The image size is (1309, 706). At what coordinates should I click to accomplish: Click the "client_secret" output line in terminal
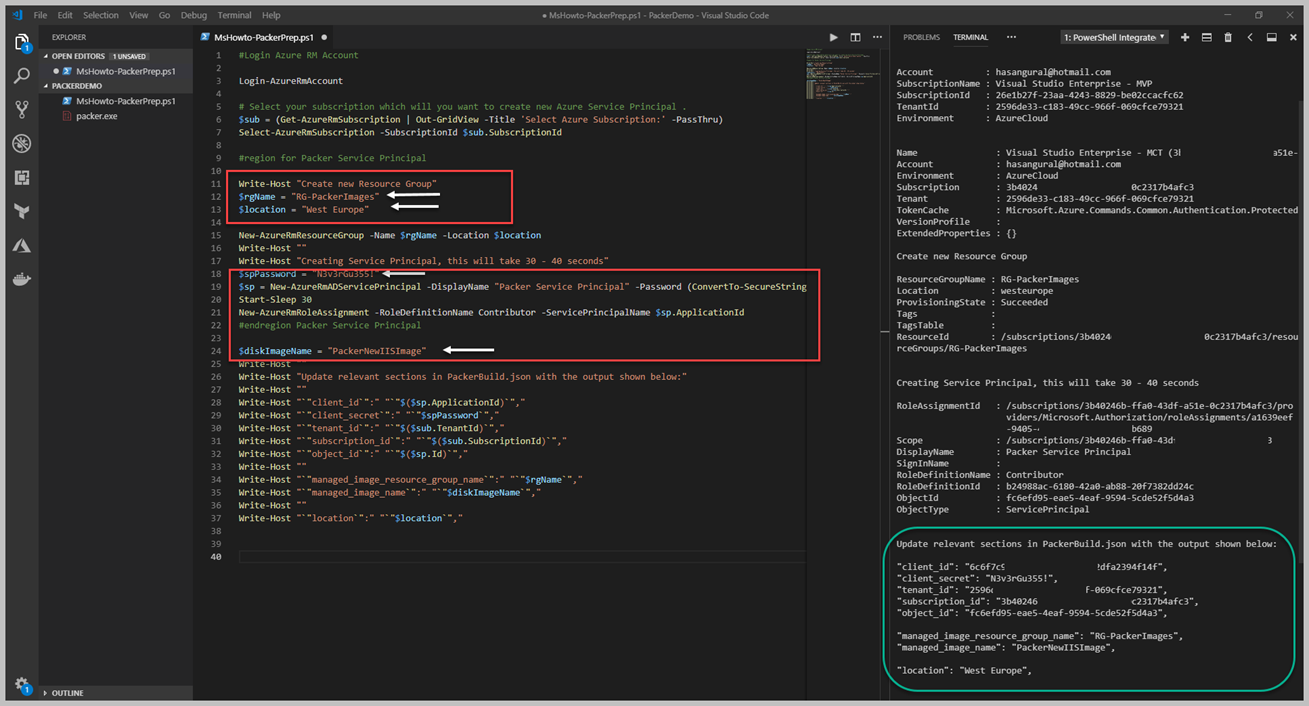pyautogui.click(x=979, y=578)
